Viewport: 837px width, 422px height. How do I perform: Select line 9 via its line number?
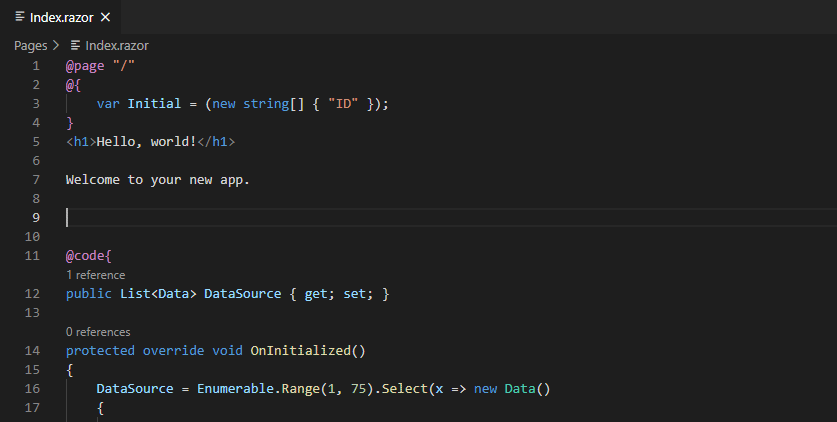(35, 217)
